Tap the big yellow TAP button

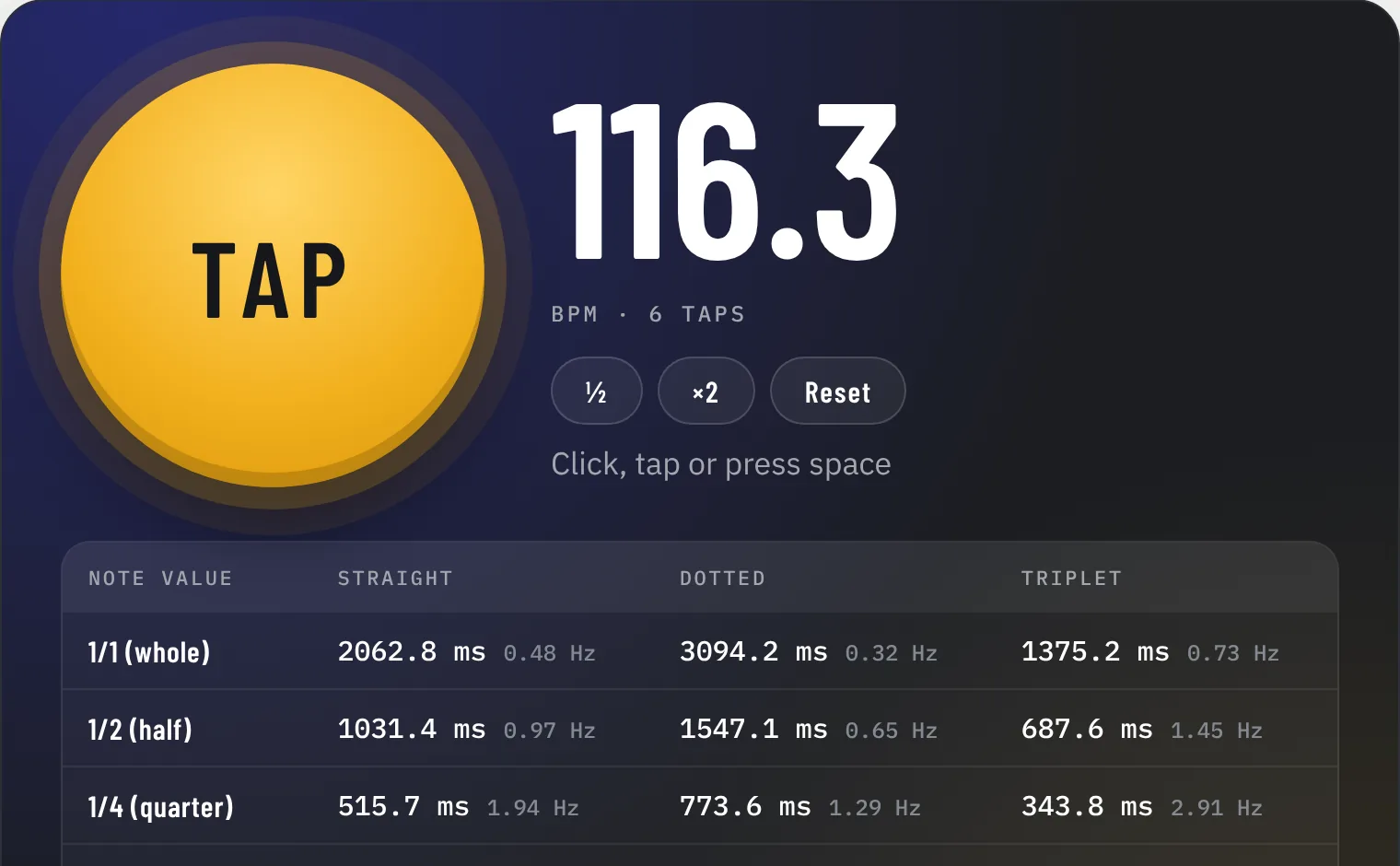(x=273, y=275)
